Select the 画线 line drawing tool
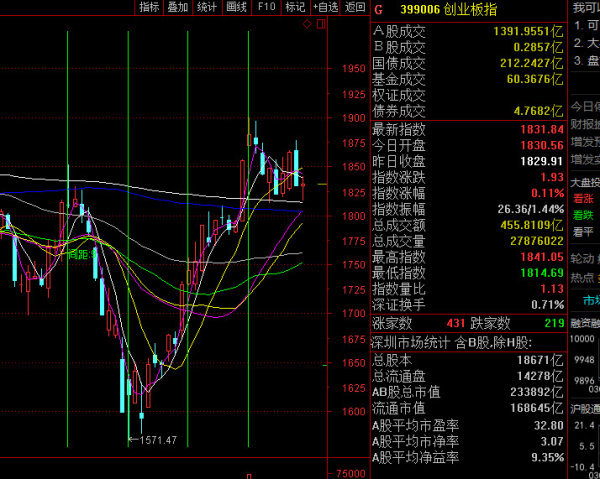 point(237,7)
